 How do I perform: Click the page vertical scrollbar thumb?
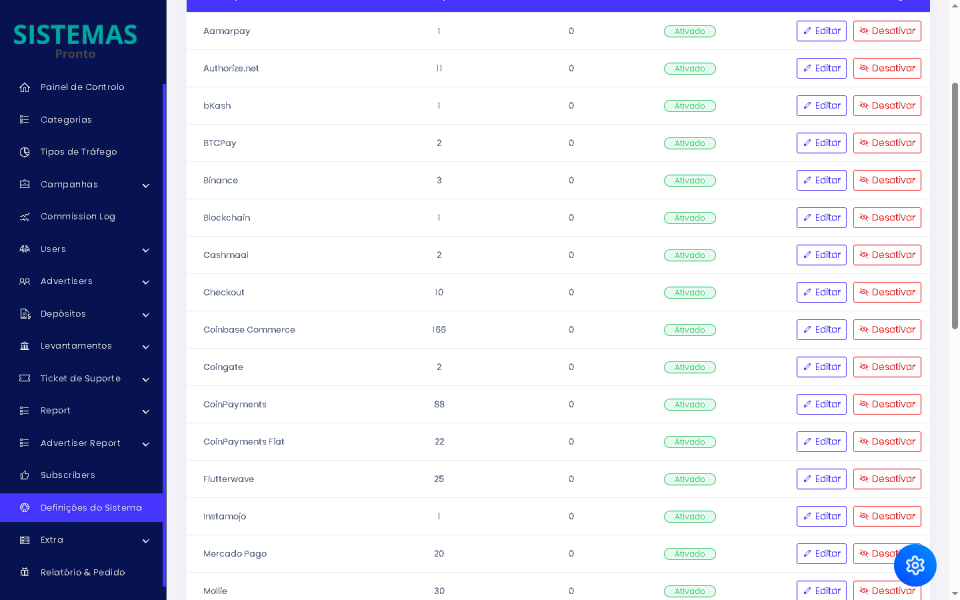point(955,205)
